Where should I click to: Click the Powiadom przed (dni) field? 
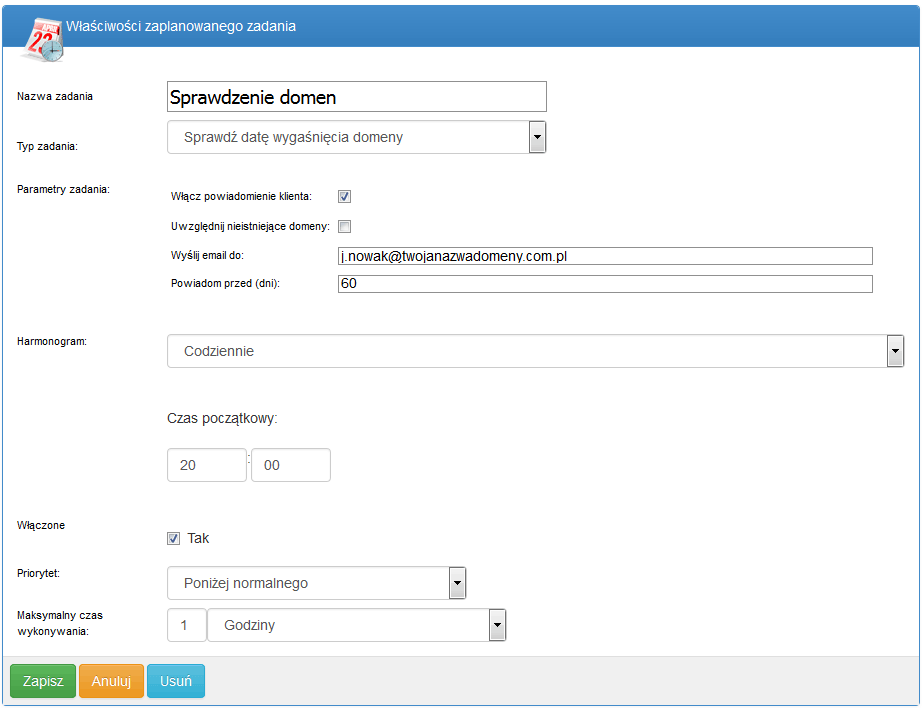[605, 283]
